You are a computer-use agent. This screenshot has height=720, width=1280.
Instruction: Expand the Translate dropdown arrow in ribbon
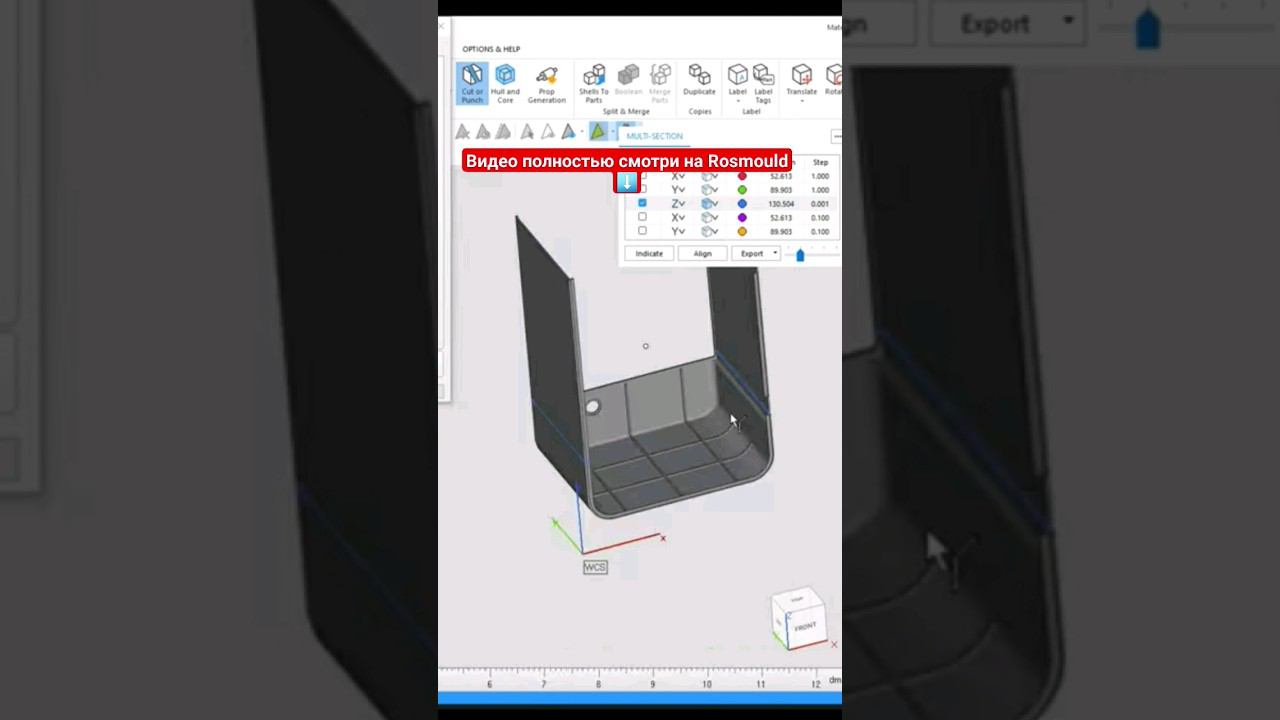801,100
